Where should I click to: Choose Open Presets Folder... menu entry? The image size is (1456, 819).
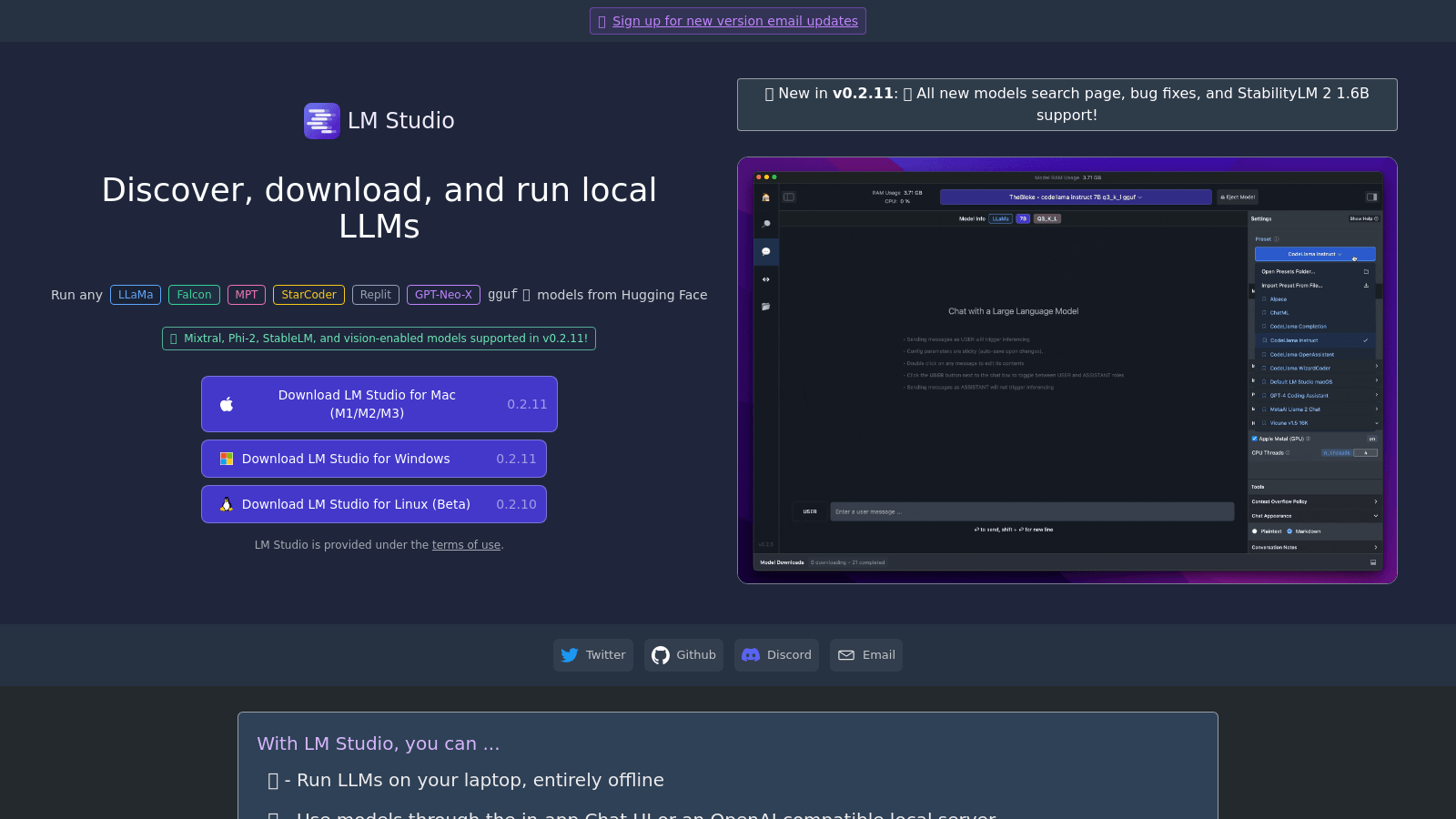1315,271
